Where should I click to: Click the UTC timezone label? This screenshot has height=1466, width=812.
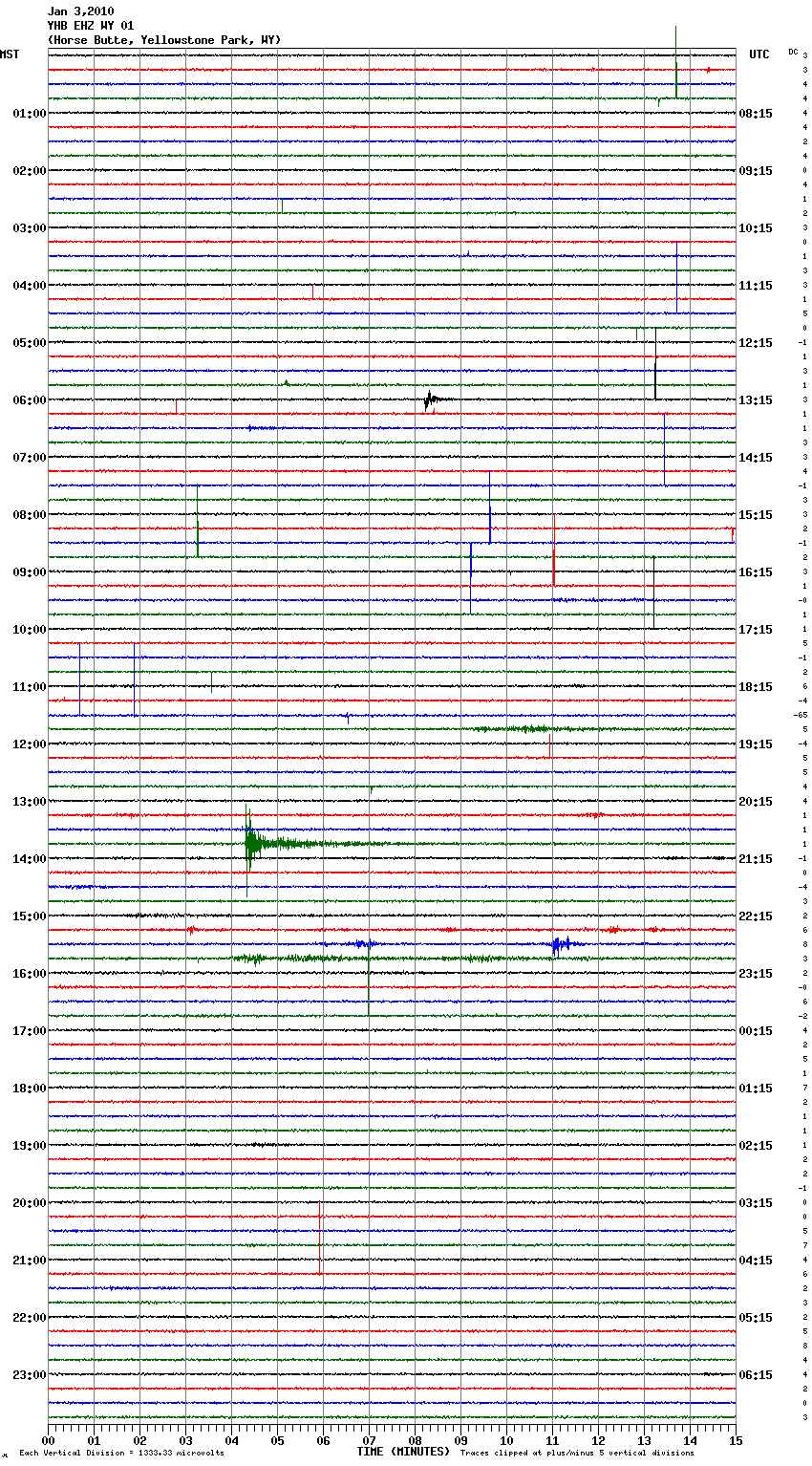pyautogui.click(x=759, y=54)
